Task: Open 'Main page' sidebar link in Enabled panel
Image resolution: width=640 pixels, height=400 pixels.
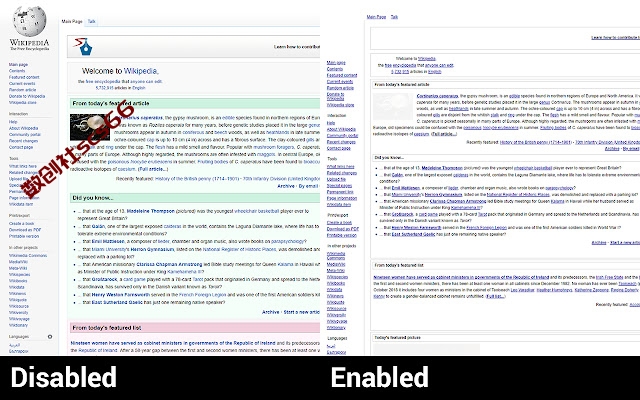Action: coord(336,62)
